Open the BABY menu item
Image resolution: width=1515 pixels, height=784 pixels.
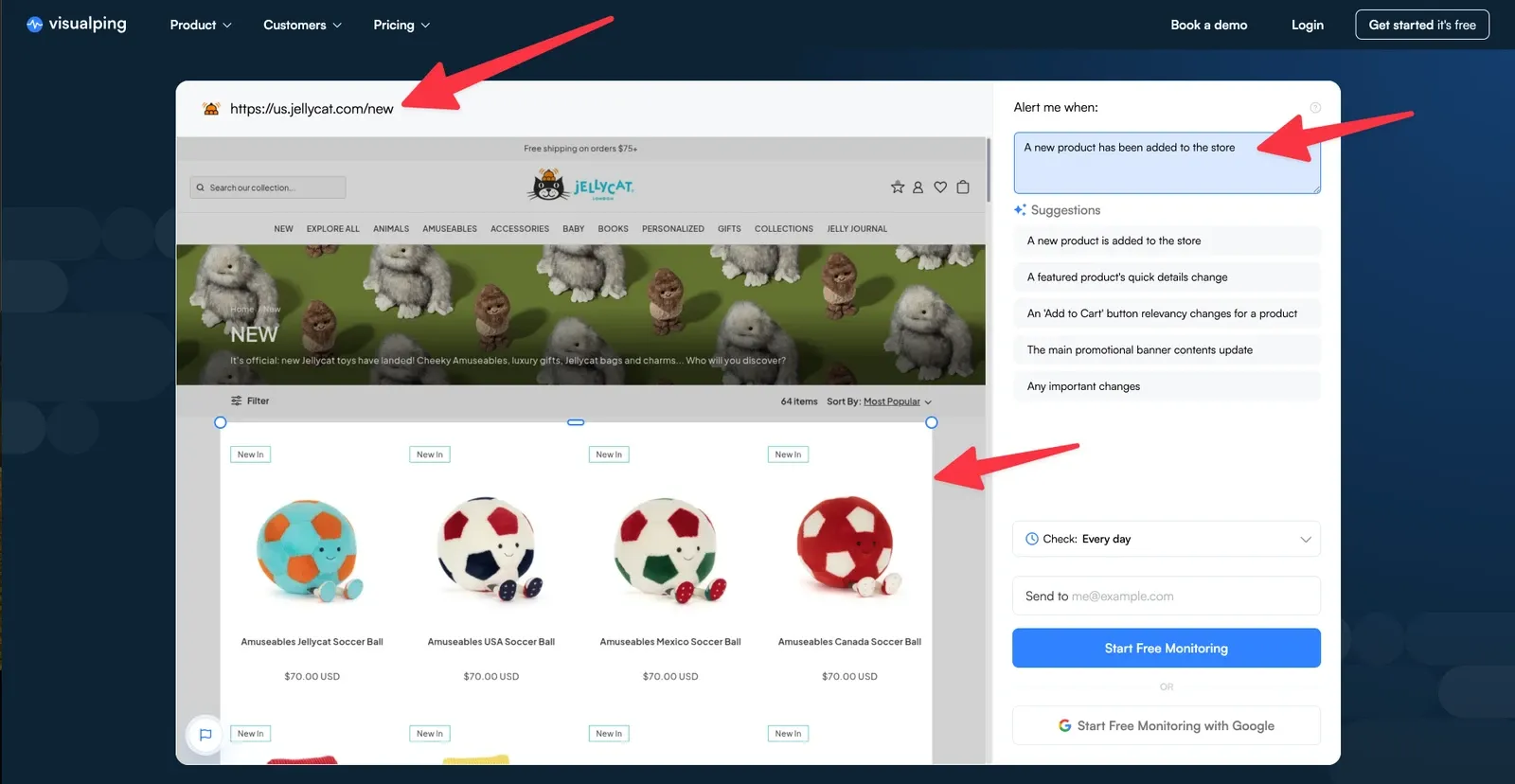[x=573, y=229]
